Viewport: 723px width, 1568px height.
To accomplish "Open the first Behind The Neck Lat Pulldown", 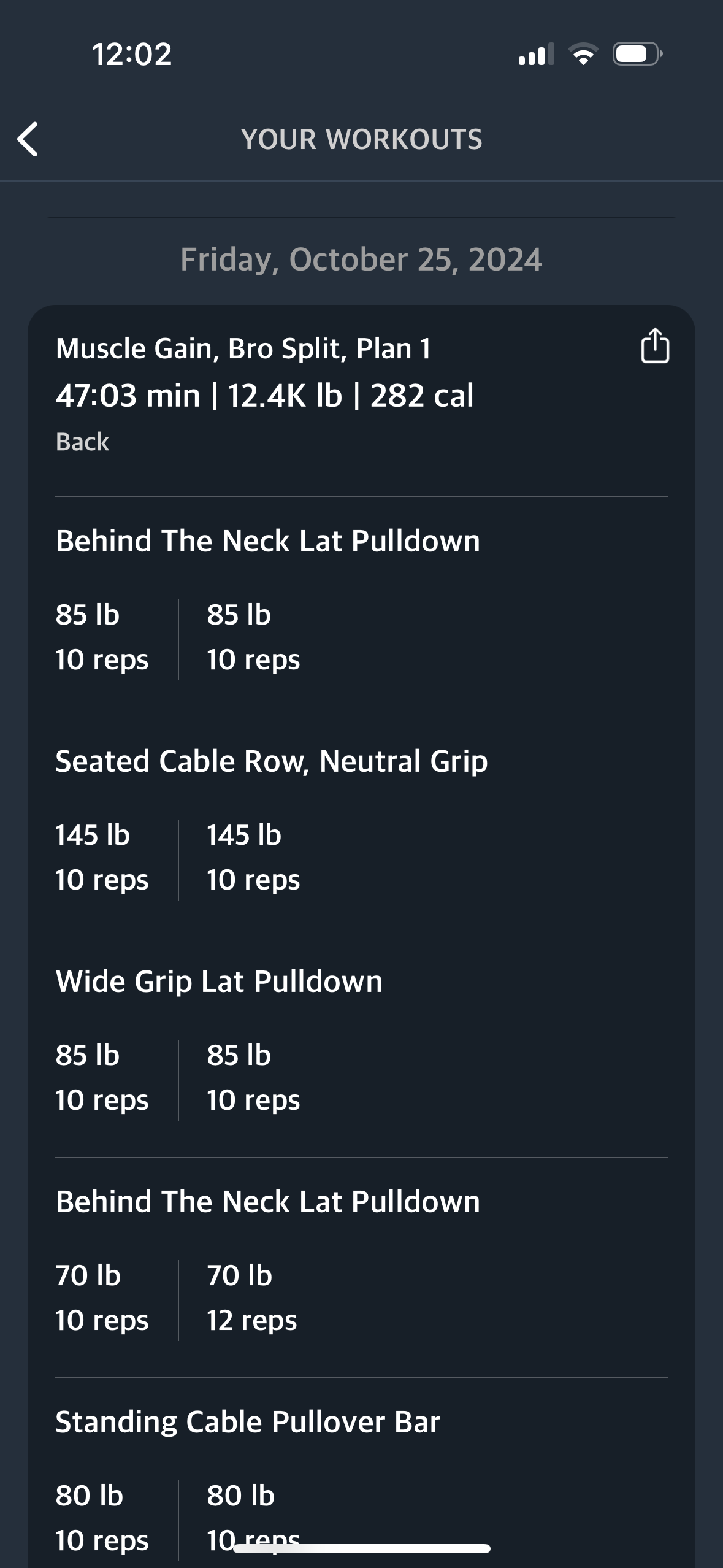I will (267, 541).
